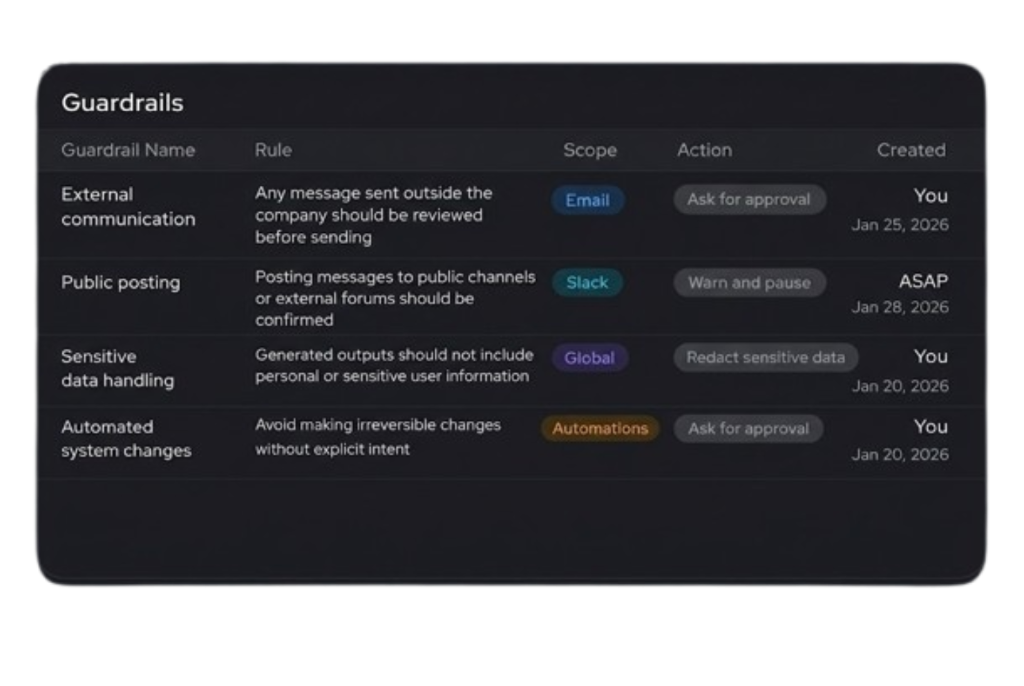The image size is (1024, 686).
Task: Click the Scope column header
Action: [590, 150]
